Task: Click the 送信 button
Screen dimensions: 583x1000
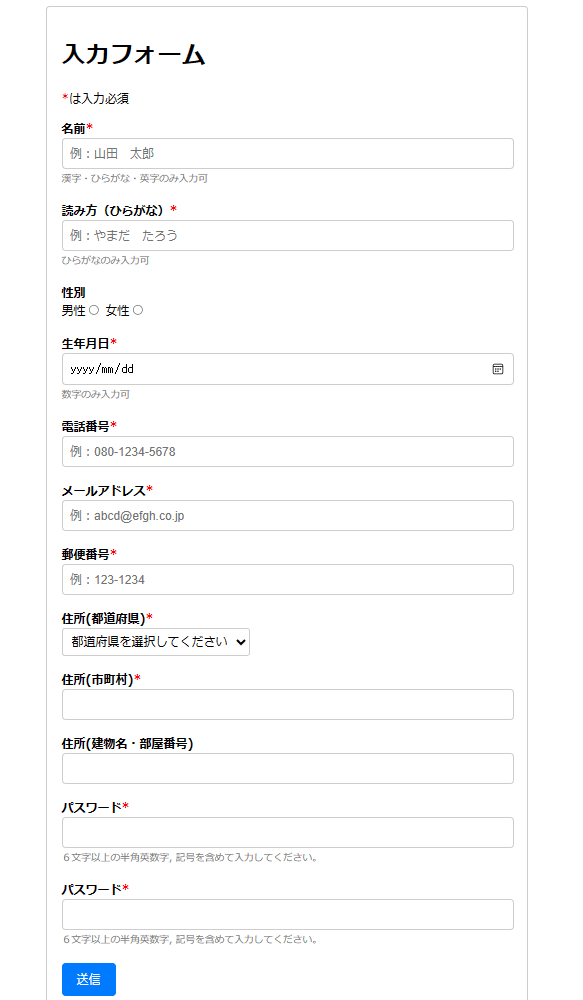Action: (x=89, y=979)
